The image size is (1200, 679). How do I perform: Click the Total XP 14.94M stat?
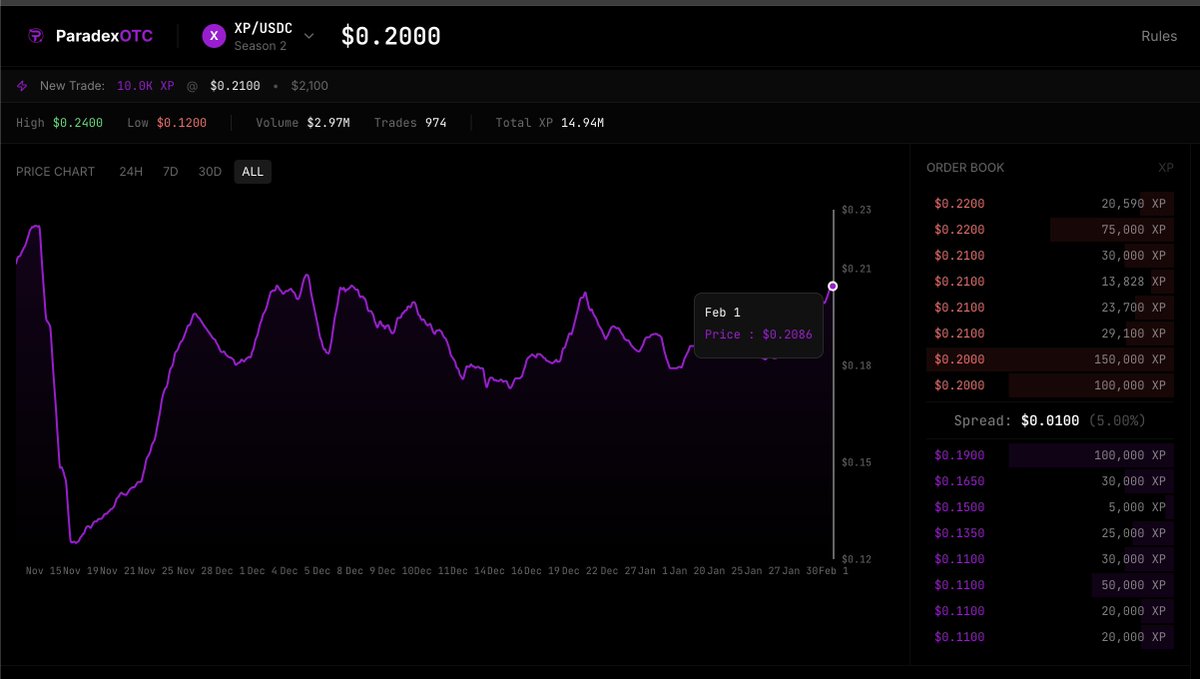pyautogui.click(x=550, y=123)
